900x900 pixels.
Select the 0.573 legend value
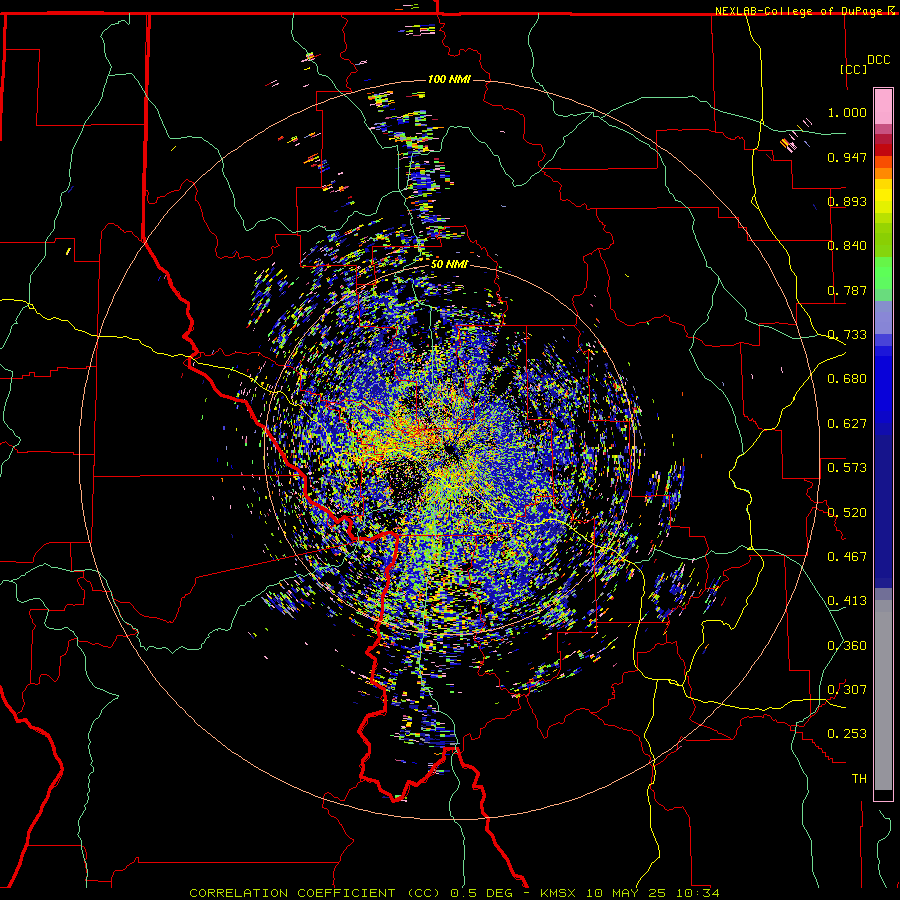847,468
